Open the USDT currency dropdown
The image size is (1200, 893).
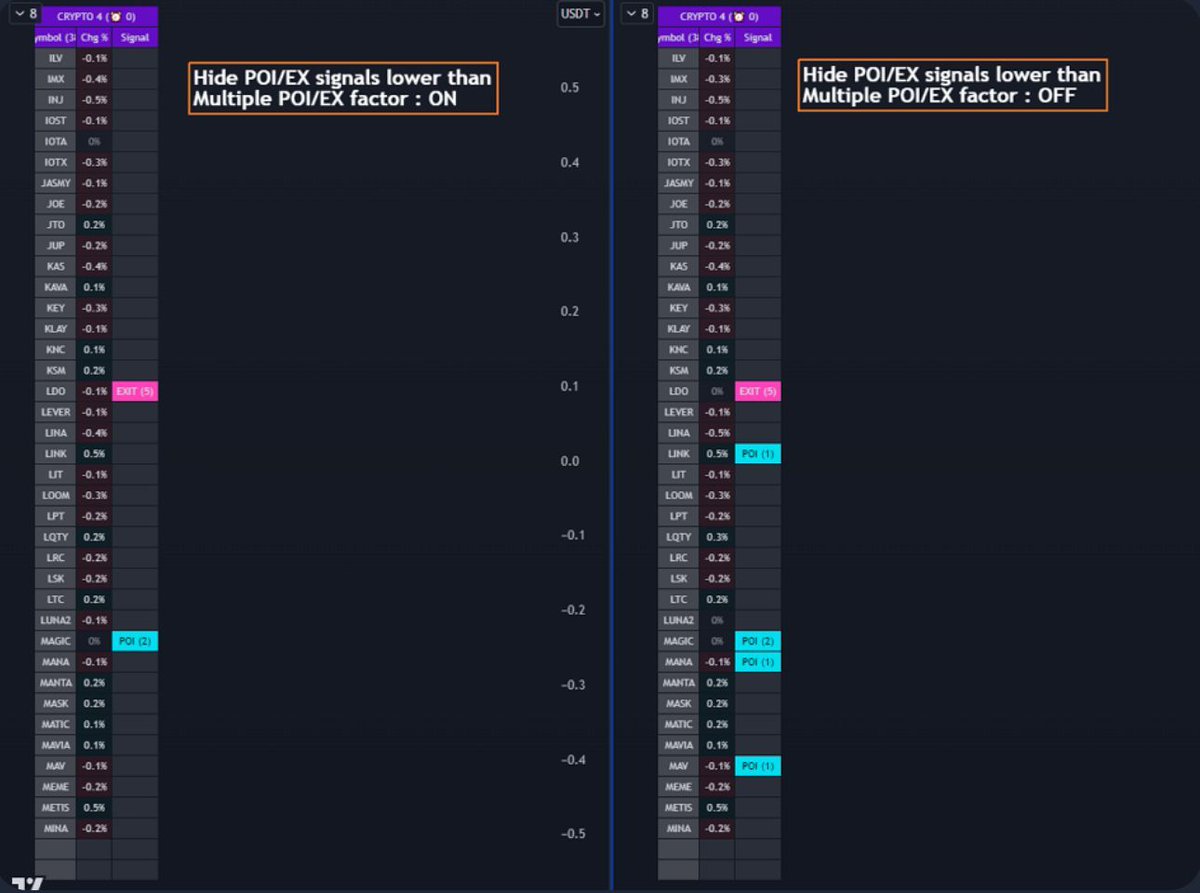pyautogui.click(x=580, y=14)
